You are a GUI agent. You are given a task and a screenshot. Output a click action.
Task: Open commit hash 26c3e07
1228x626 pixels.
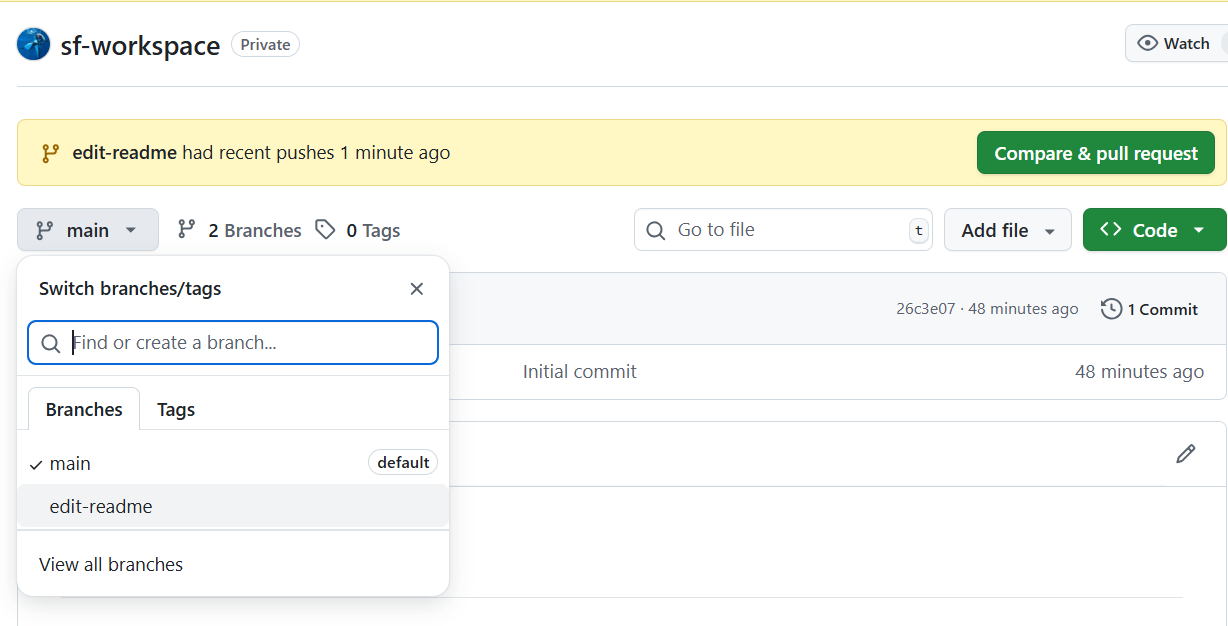coord(925,309)
